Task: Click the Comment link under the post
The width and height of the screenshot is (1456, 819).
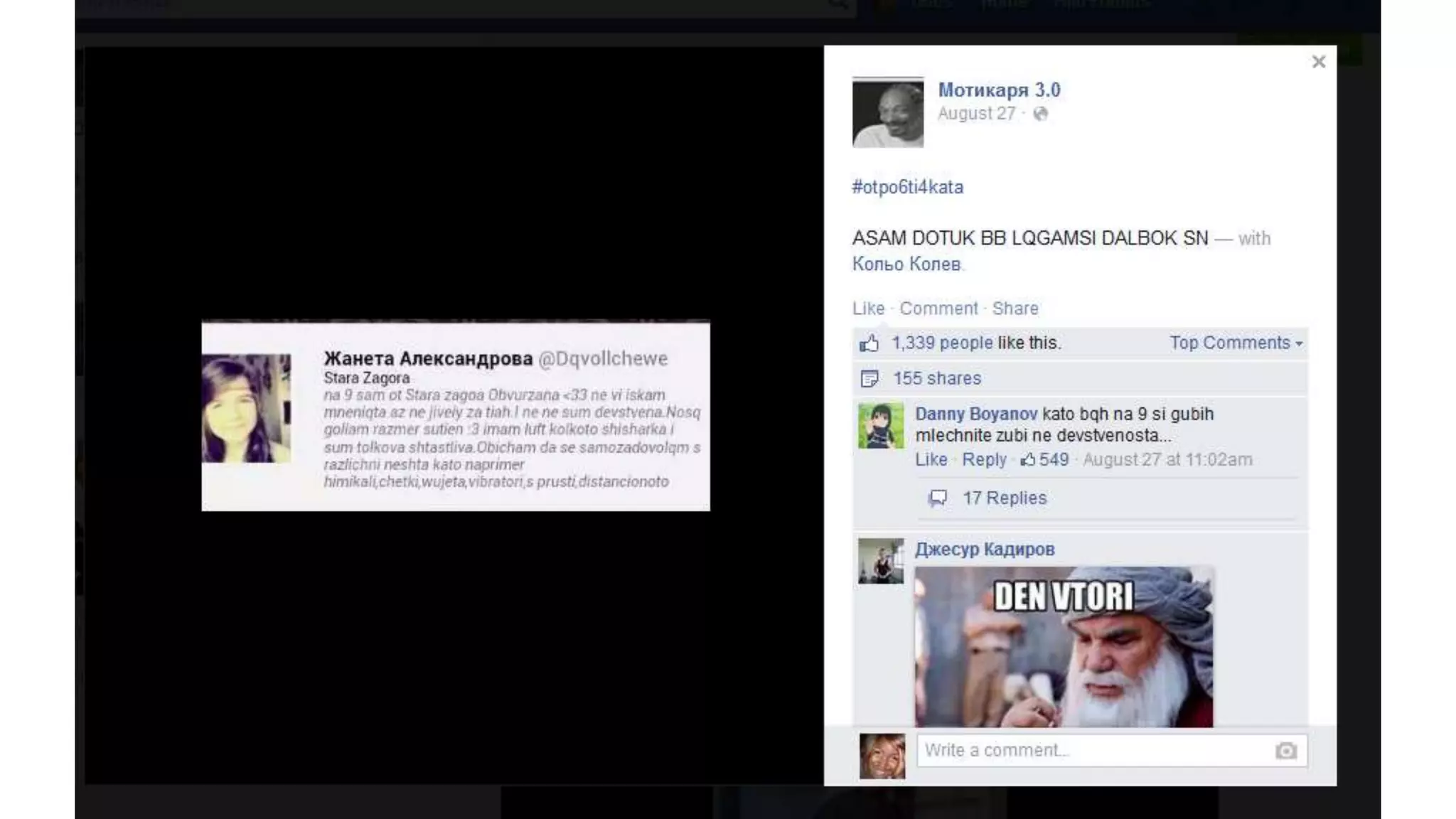Action: tap(938, 309)
